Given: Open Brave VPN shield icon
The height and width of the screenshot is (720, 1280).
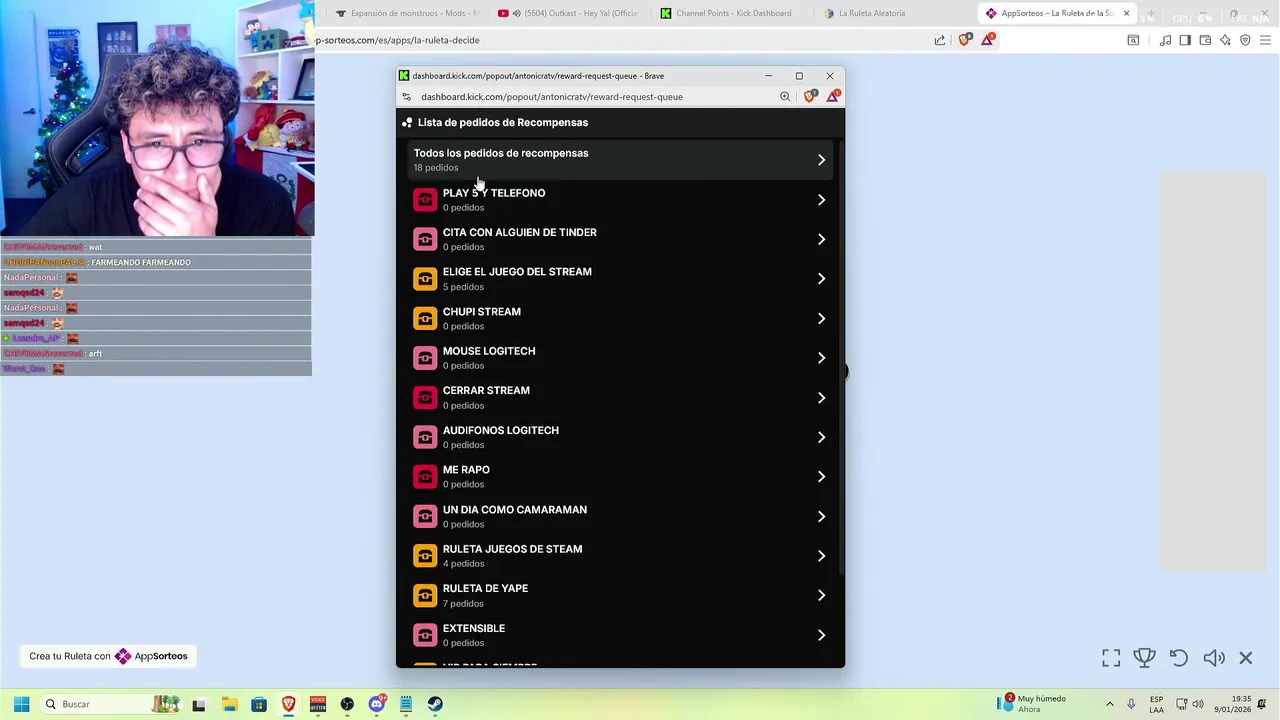Looking at the screenshot, I should tap(1245, 40).
